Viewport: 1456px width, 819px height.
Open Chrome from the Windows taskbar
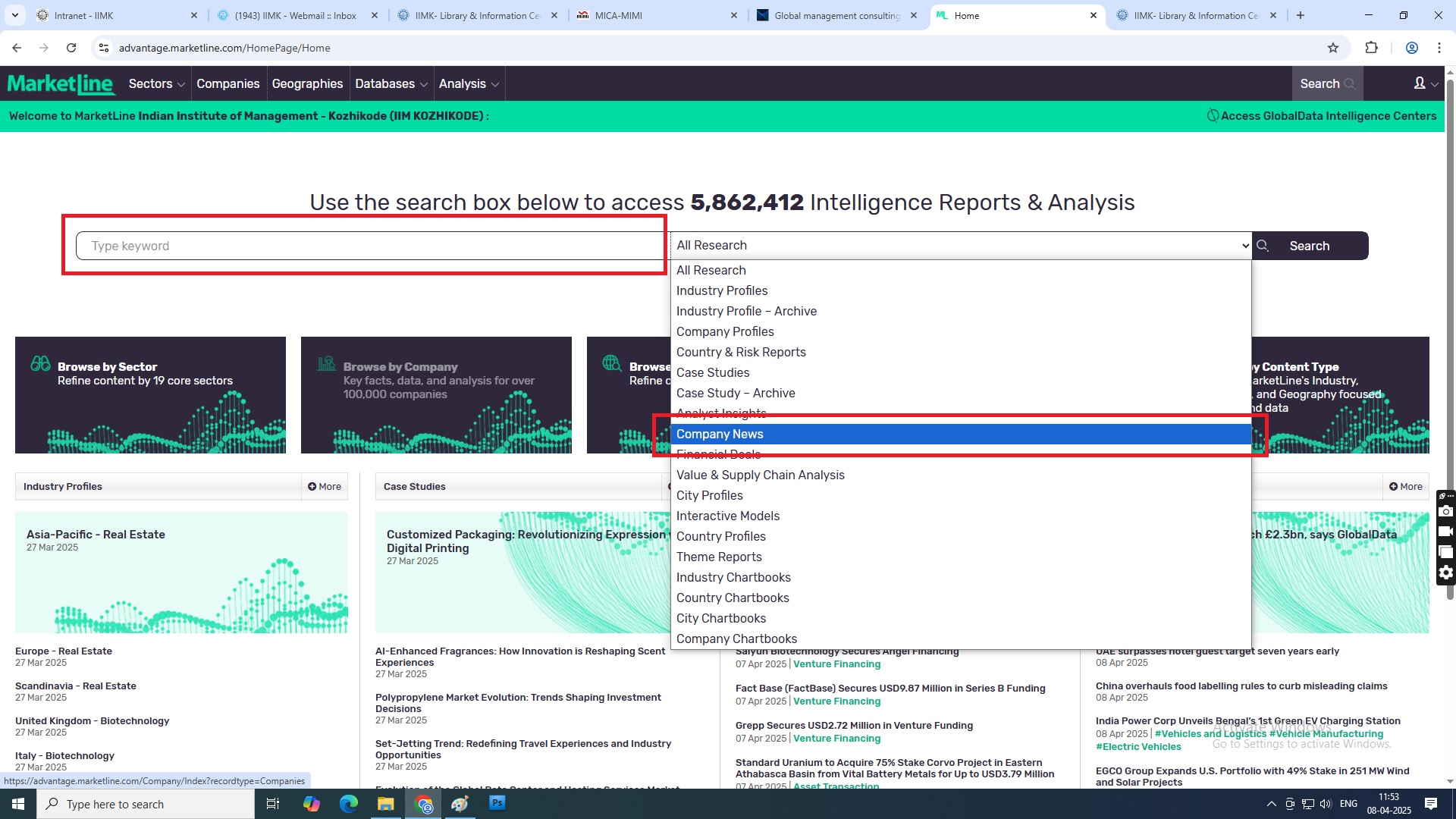coord(423,804)
